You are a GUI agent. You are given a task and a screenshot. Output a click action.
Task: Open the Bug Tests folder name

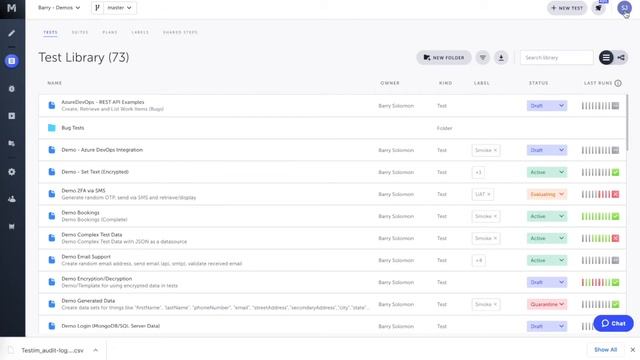click(73, 128)
